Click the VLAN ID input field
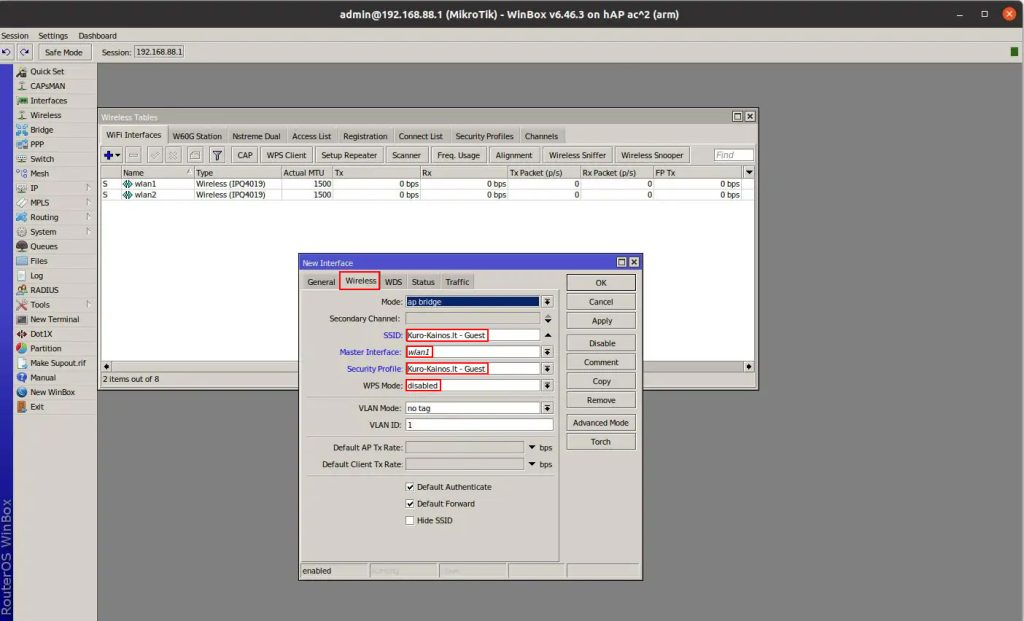The height and width of the screenshot is (621, 1024). [x=479, y=425]
